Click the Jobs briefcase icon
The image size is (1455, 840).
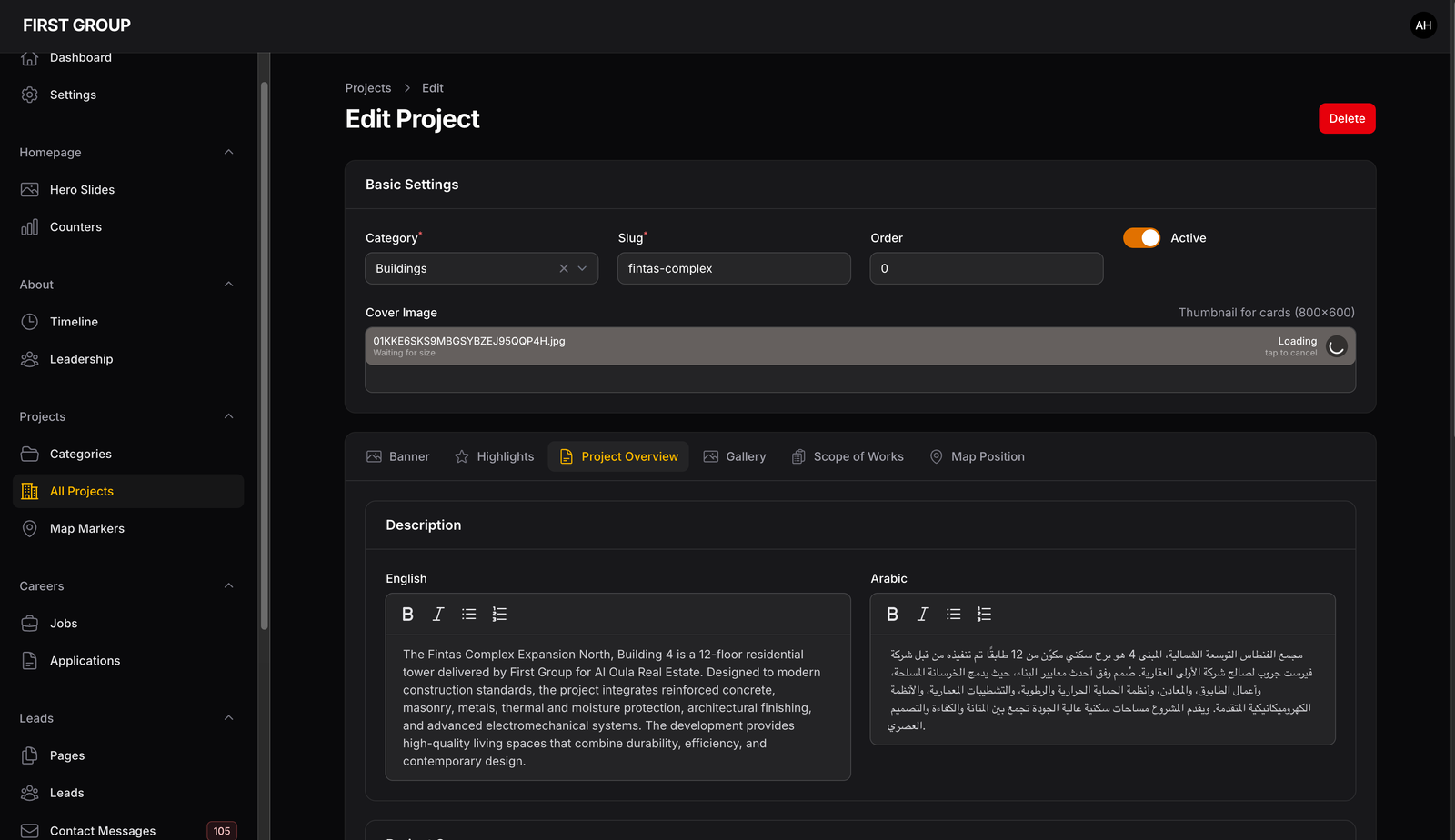click(30, 624)
